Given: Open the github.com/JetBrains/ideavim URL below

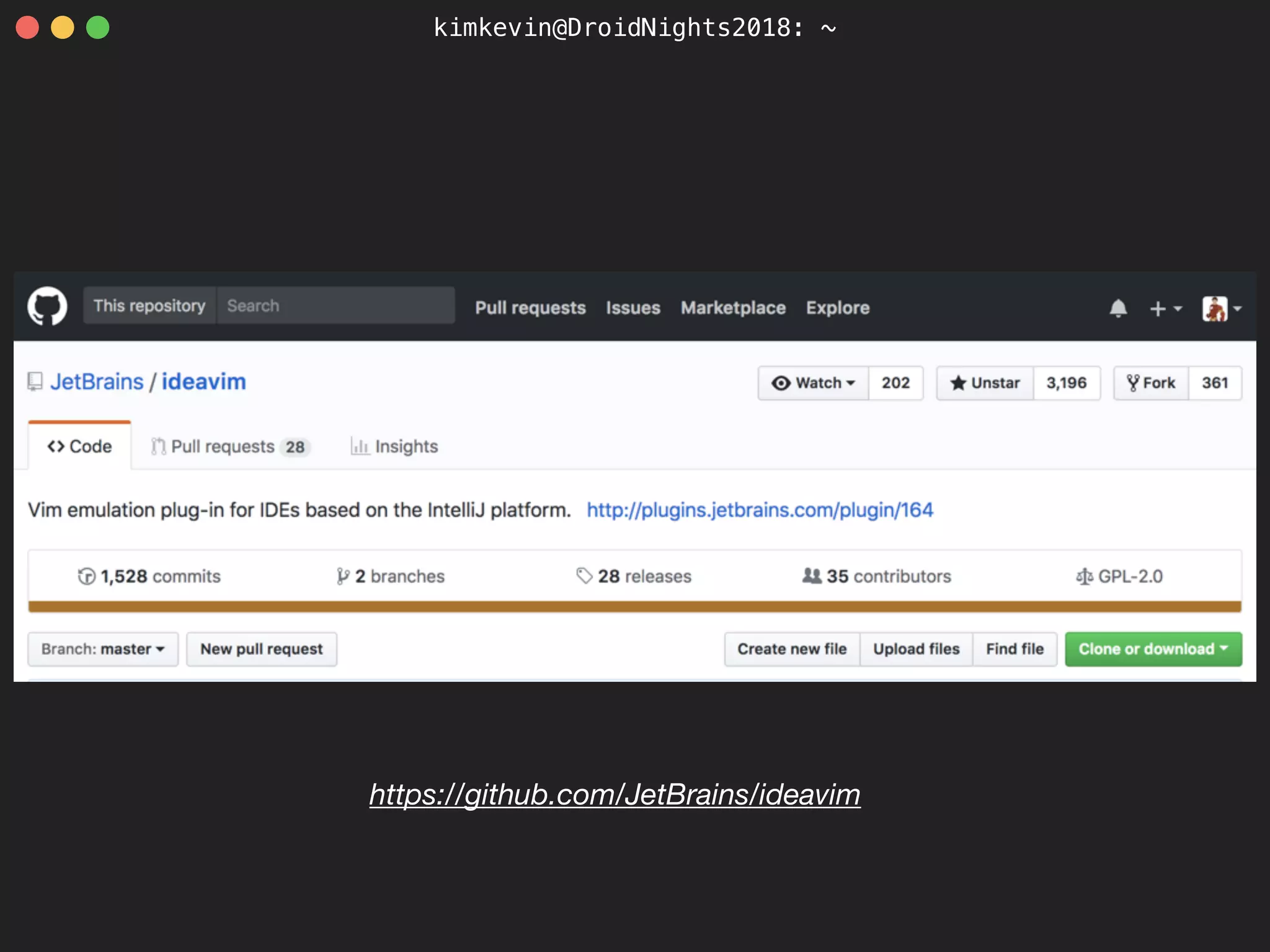Looking at the screenshot, I should [x=615, y=795].
